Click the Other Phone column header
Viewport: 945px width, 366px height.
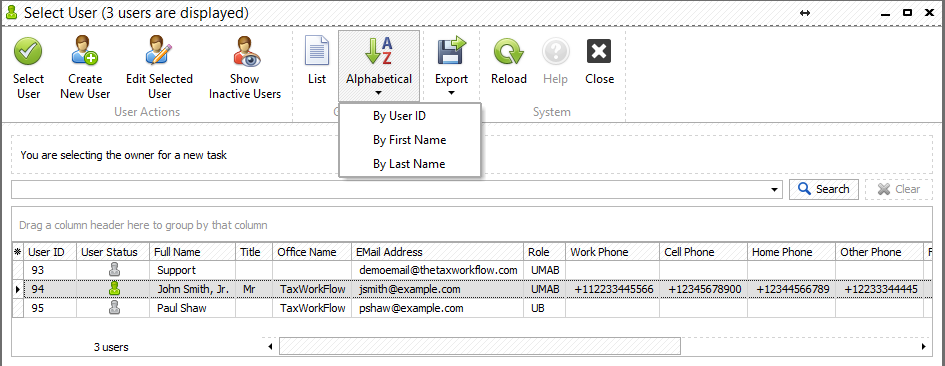879,252
